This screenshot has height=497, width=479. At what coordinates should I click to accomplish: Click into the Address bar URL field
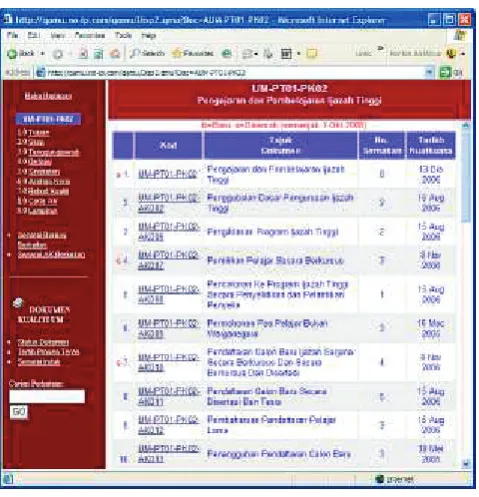[230, 73]
